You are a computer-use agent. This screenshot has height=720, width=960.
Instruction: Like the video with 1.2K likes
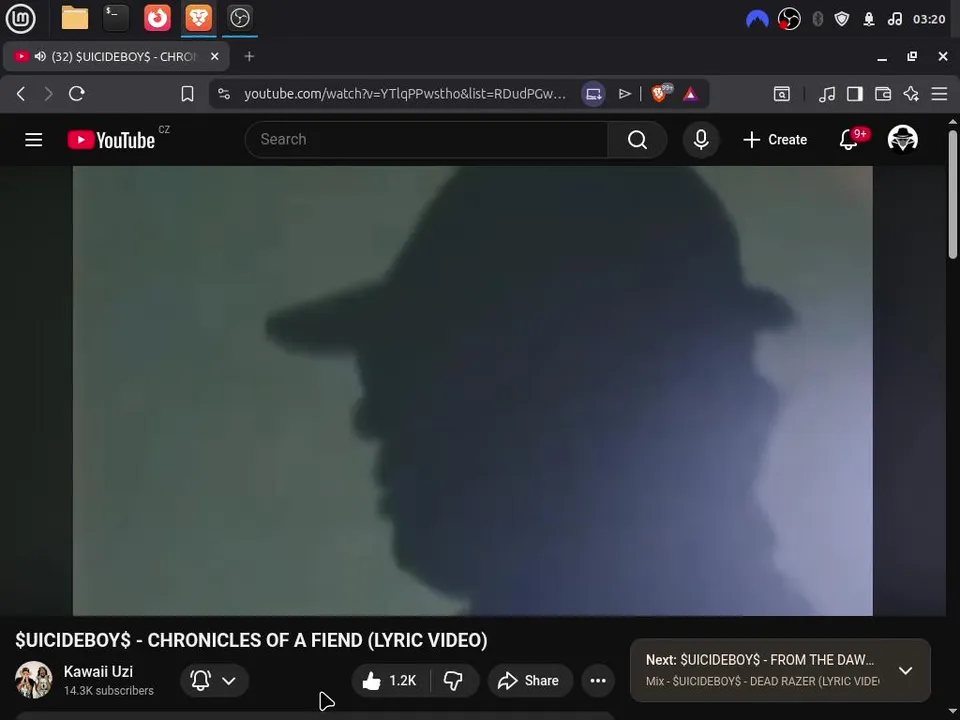[390, 680]
